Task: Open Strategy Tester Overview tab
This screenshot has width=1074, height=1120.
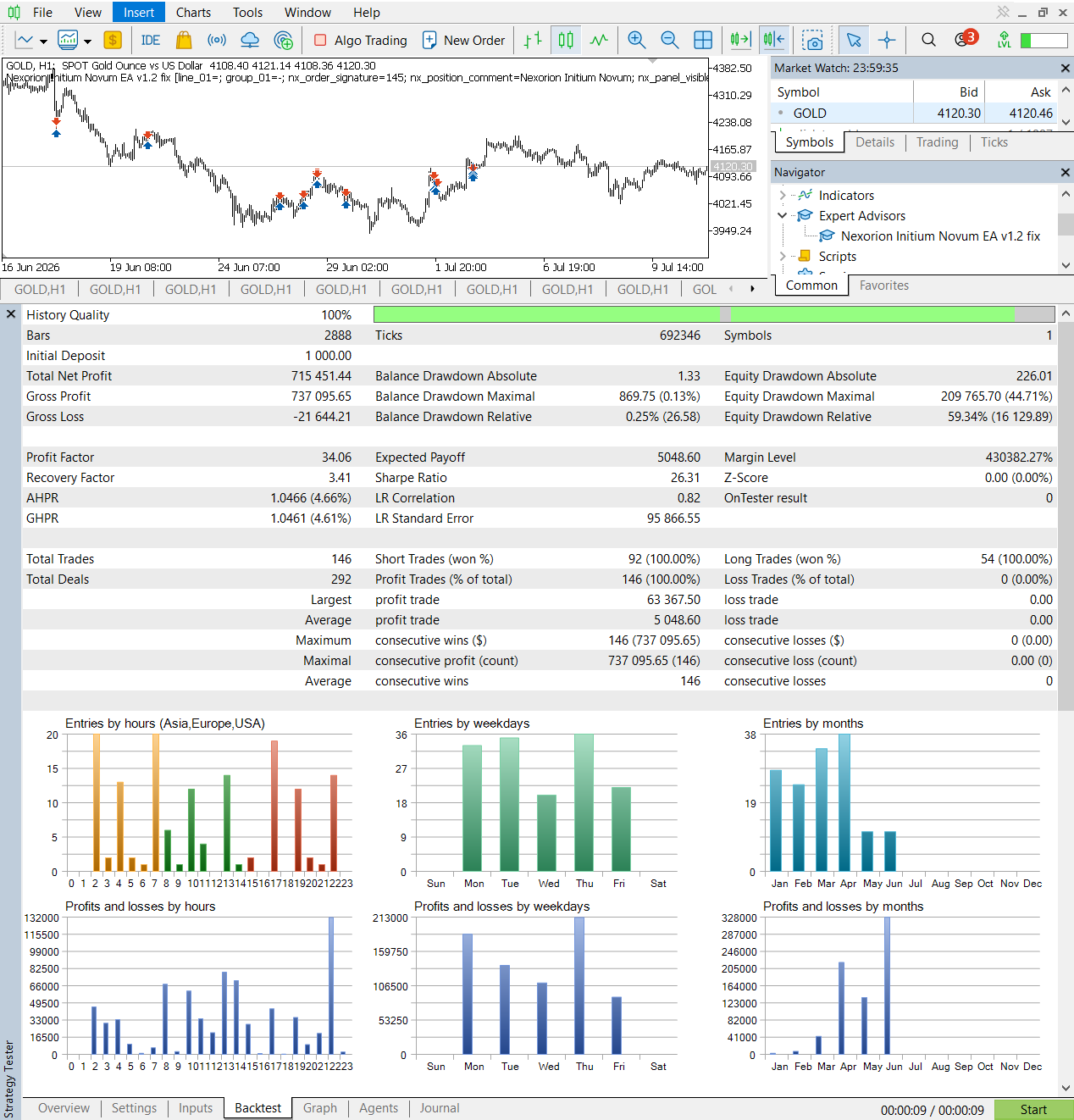Action: click(64, 1108)
